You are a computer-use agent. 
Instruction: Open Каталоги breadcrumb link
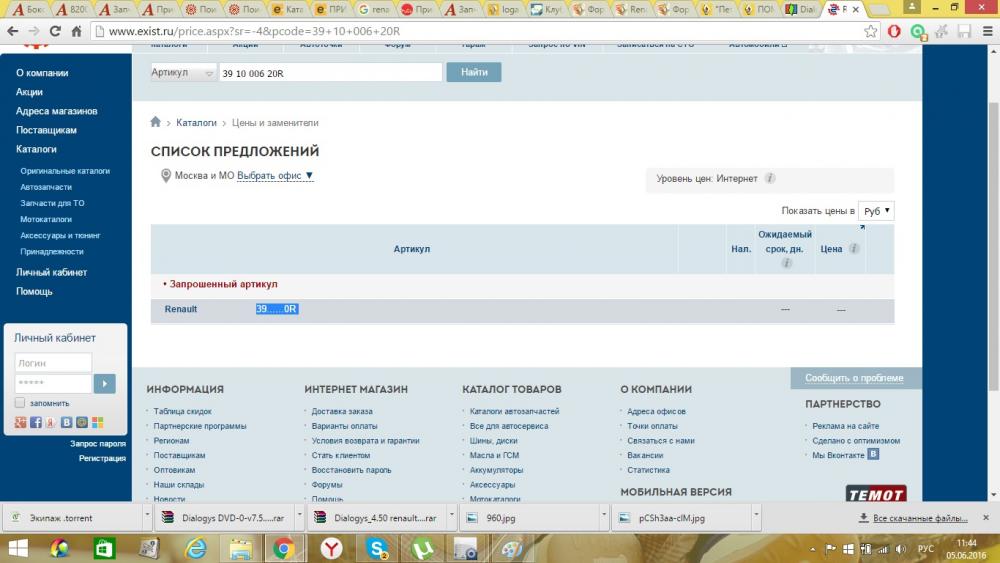[x=196, y=122]
